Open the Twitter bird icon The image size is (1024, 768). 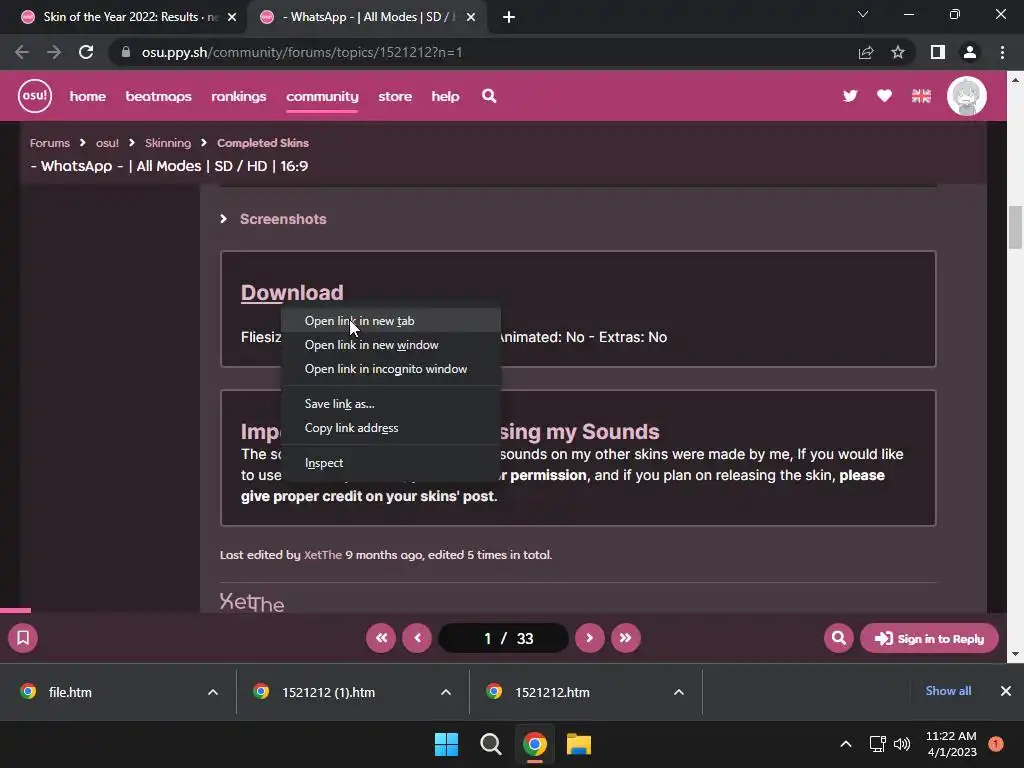point(850,96)
